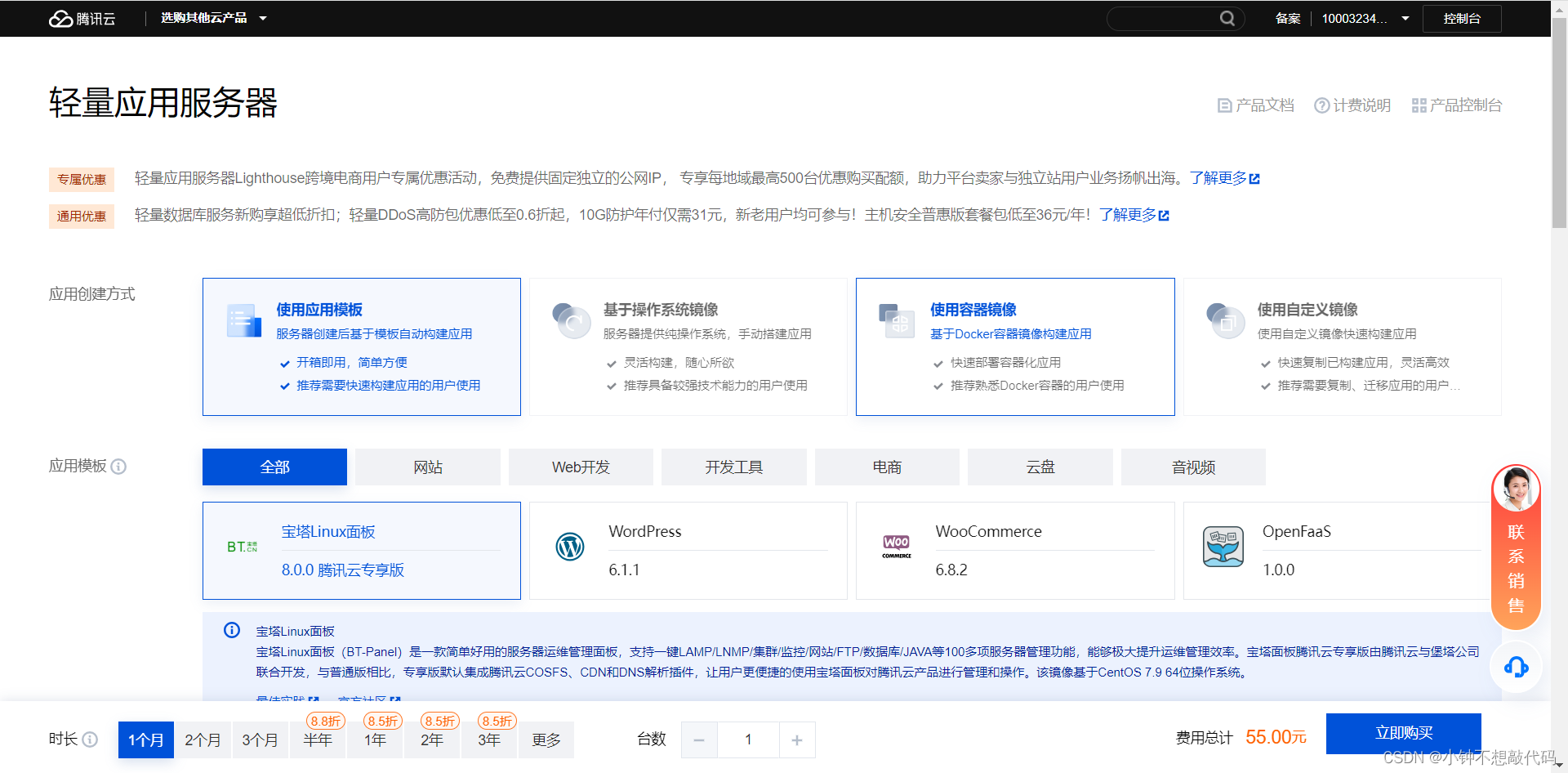Image resolution: width=1568 pixels, height=773 pixels.
Task: Select the 使用应用模板 creation option
Action: tap(362, 346)
